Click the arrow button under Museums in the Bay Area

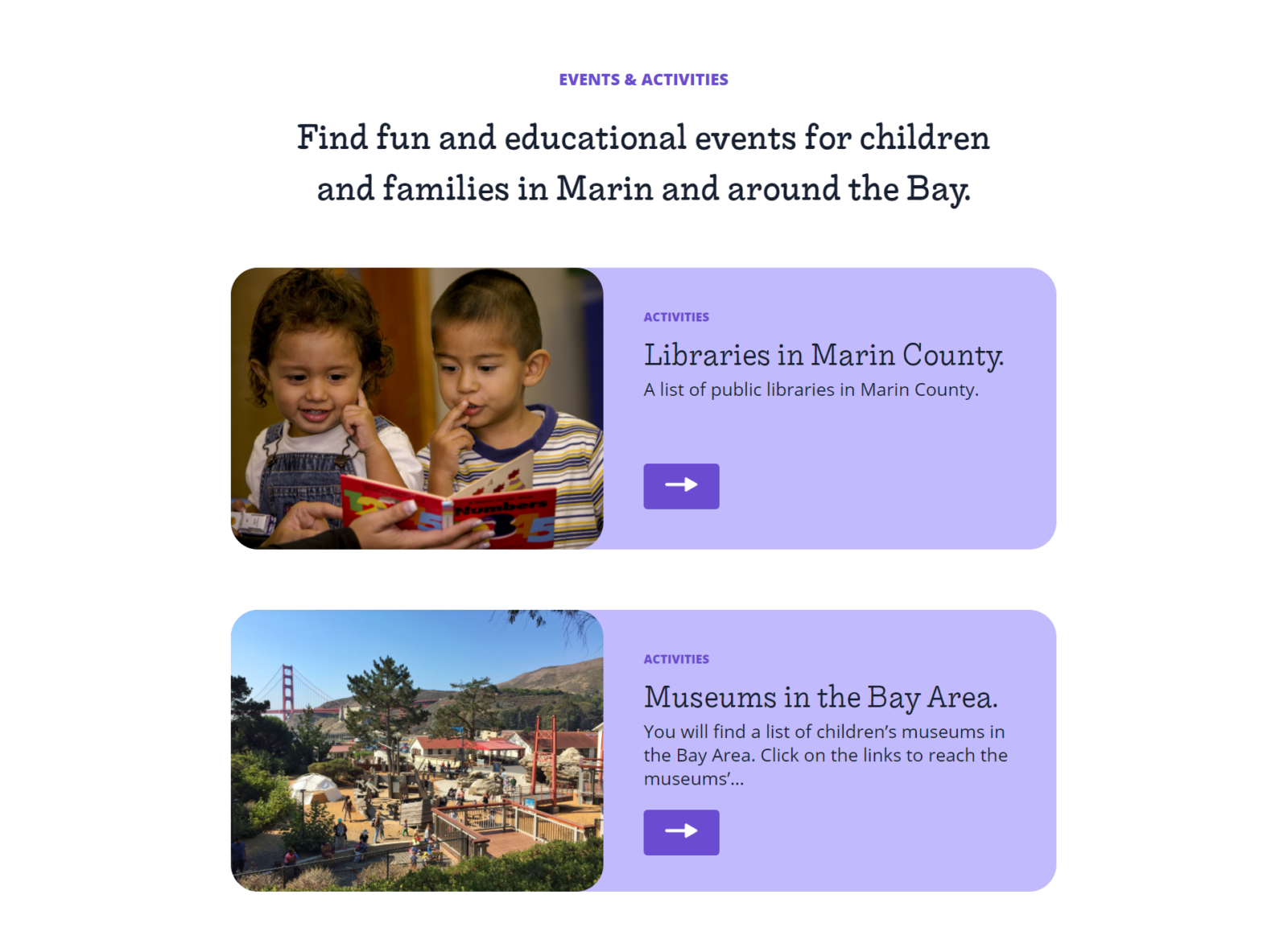coord(681,832)
